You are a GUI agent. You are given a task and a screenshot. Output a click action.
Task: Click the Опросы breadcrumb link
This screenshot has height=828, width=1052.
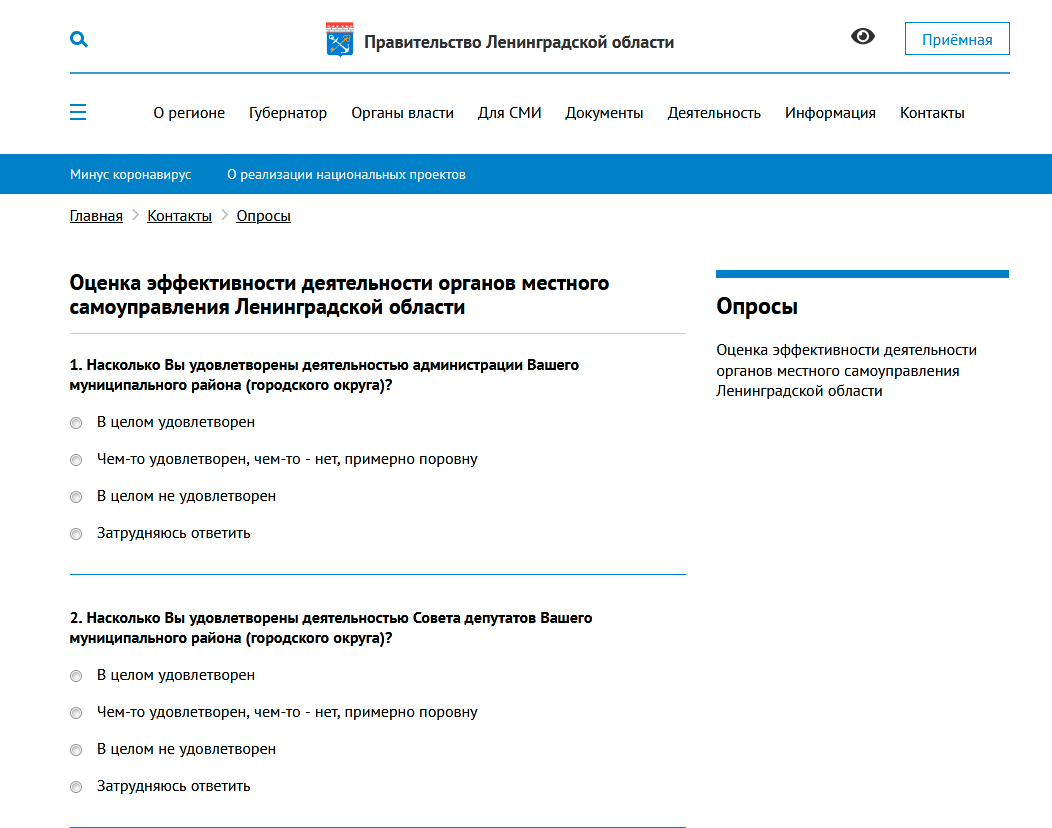click(x=263, y=216)
